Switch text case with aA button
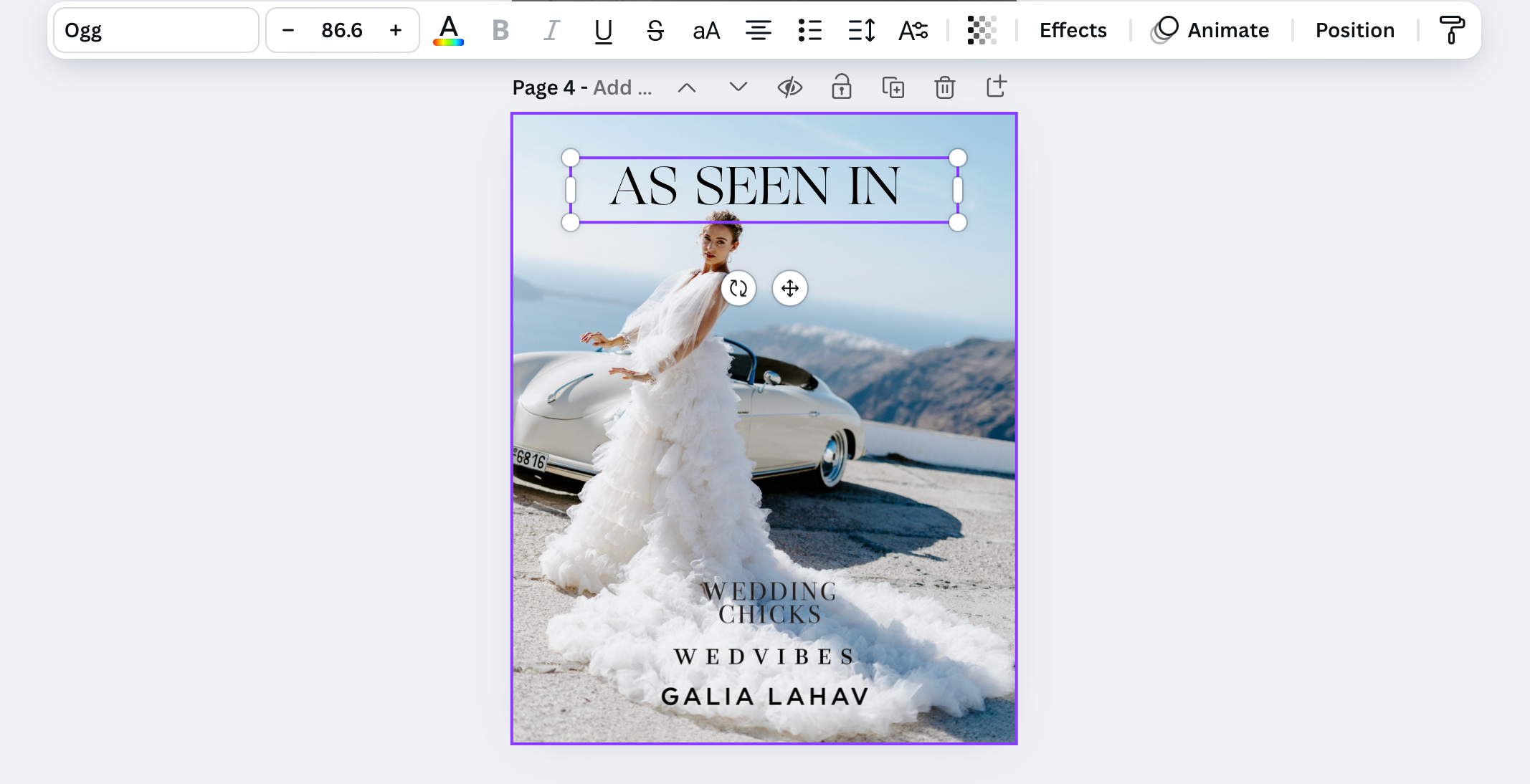The image size is (1530, 784). (706, 30)
